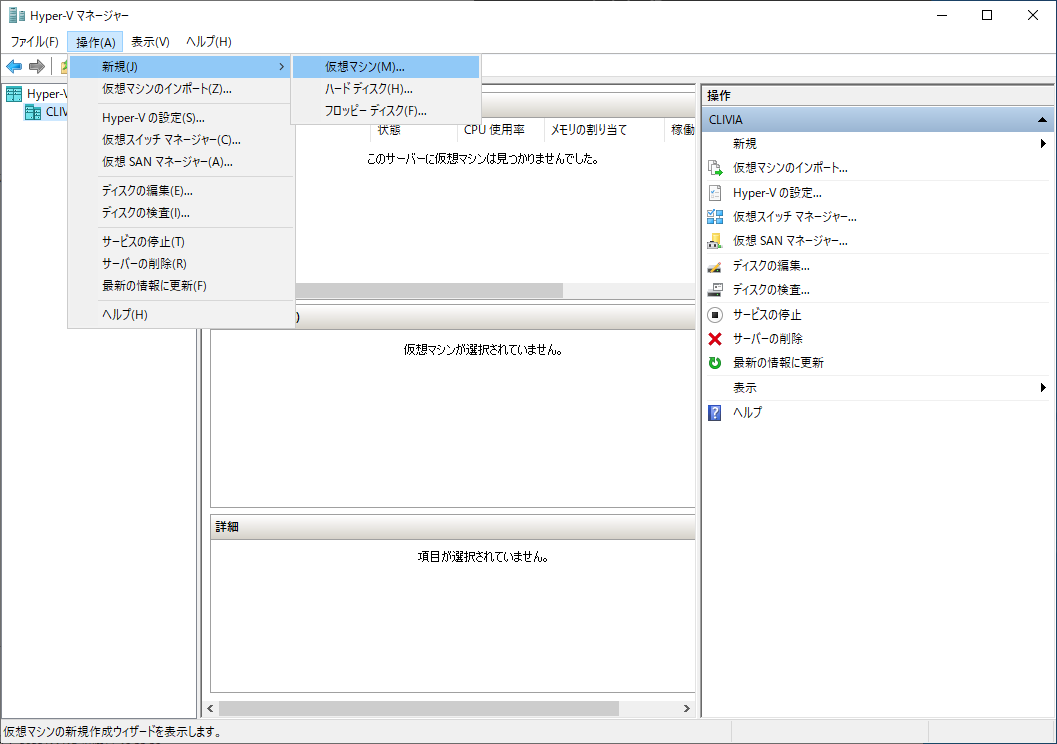Click the green refresh 最新の情報に更新 icon
The image size is (1057, 744).
715,363
